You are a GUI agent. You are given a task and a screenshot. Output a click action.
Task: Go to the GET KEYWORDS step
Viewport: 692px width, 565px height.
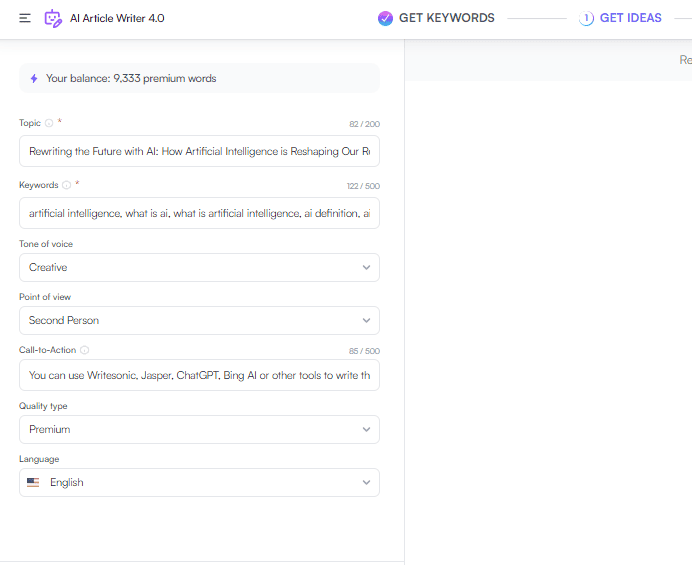(446, 18)
